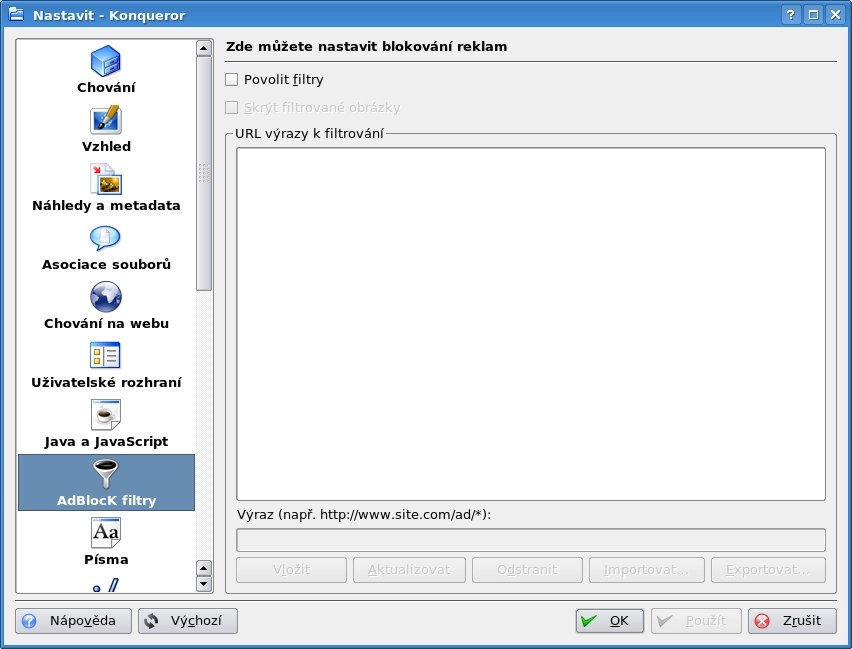Viewport: 852px width, 649px height.
Task: Click the sidebar scrollbar up arrow at top
Action: (204, 48)
